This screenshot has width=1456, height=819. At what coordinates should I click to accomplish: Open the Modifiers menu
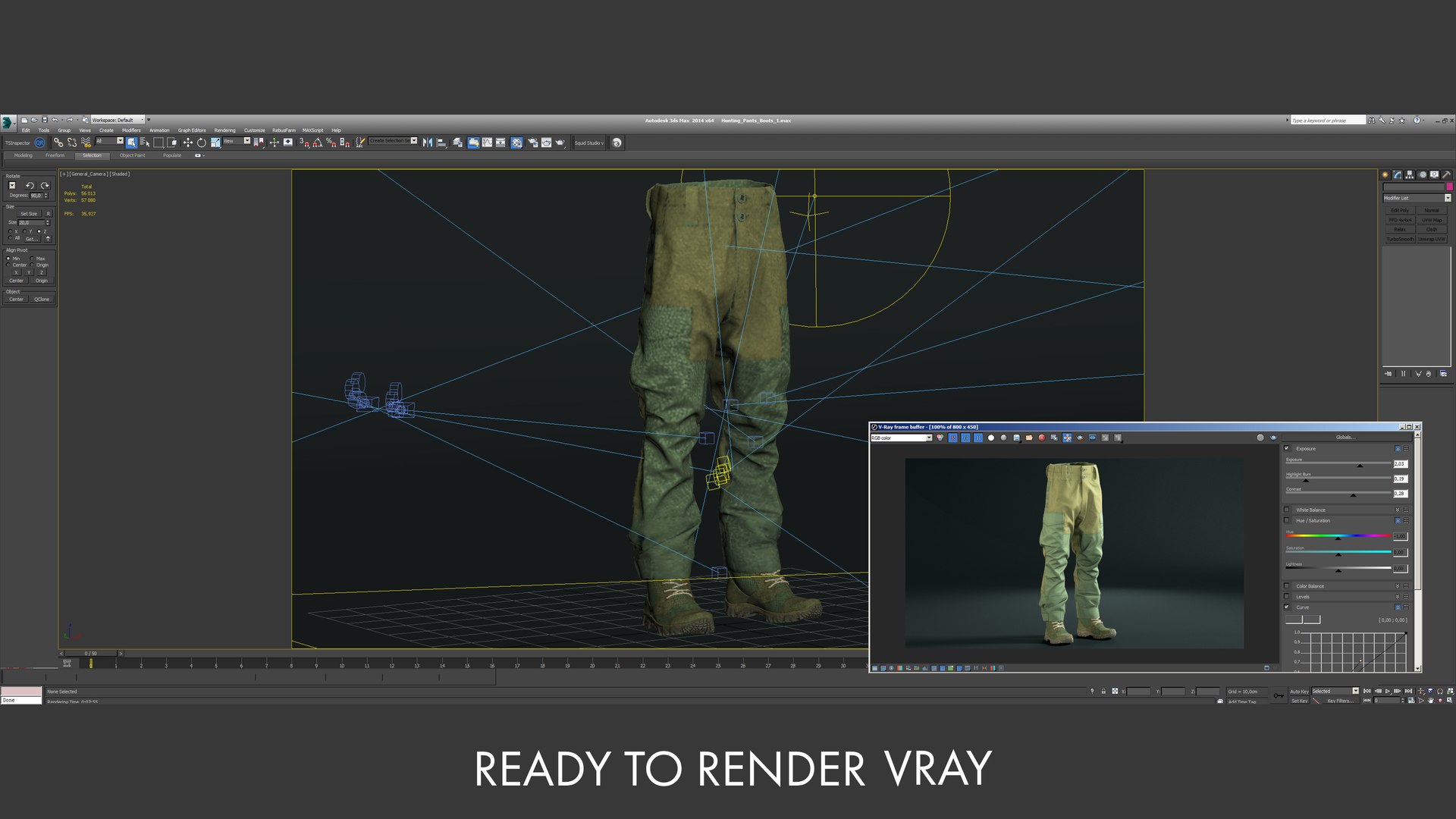[131, 130]
